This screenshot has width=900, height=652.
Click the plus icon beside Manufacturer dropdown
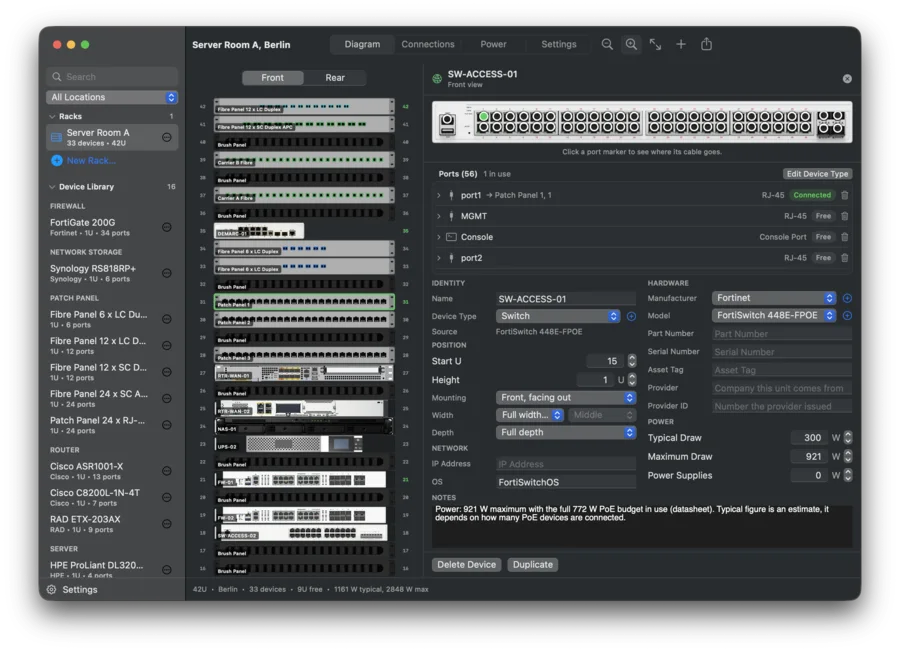tap(847, 298)
